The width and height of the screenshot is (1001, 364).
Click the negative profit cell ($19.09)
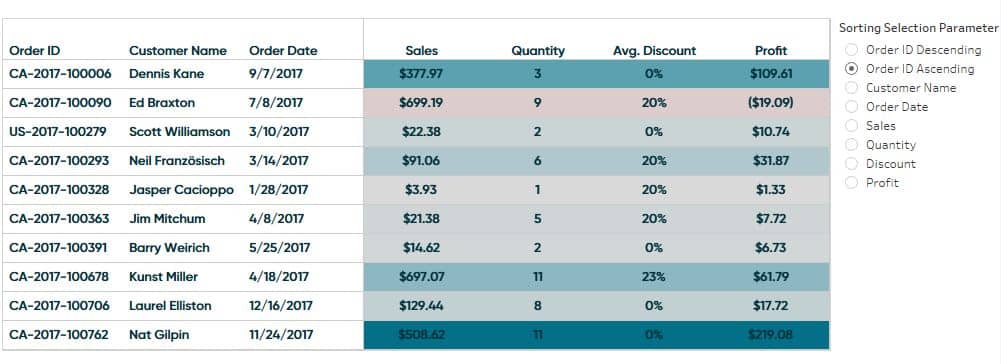click(771, 103)
